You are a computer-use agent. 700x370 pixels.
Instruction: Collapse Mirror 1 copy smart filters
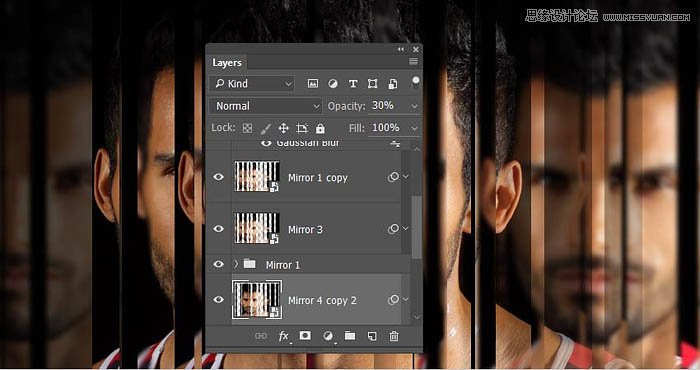click(x=405, y=177)
